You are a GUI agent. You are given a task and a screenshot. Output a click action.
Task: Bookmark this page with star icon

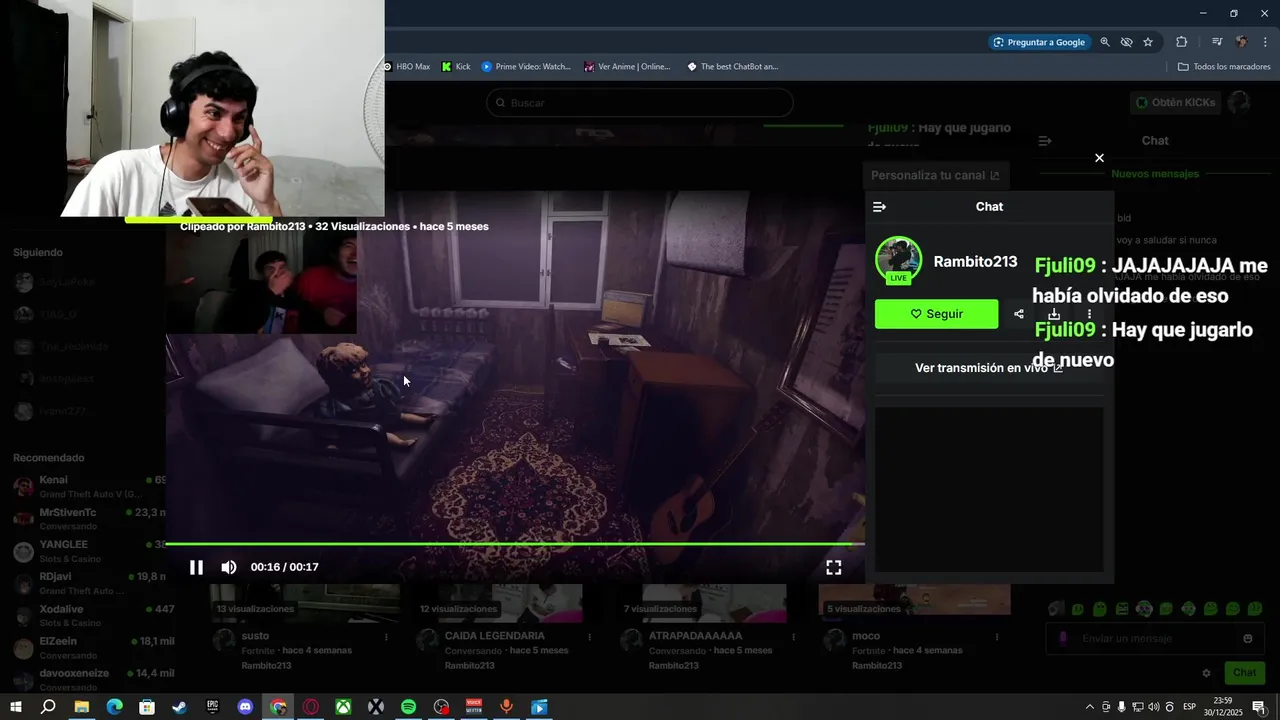[x=1148, y=42]
